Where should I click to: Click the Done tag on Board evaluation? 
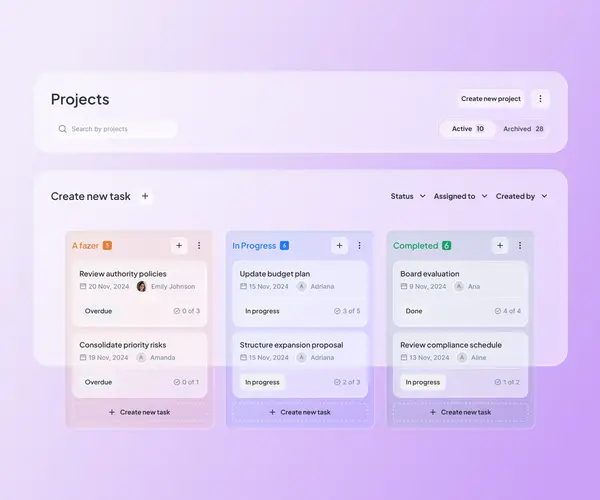(414, 311)
